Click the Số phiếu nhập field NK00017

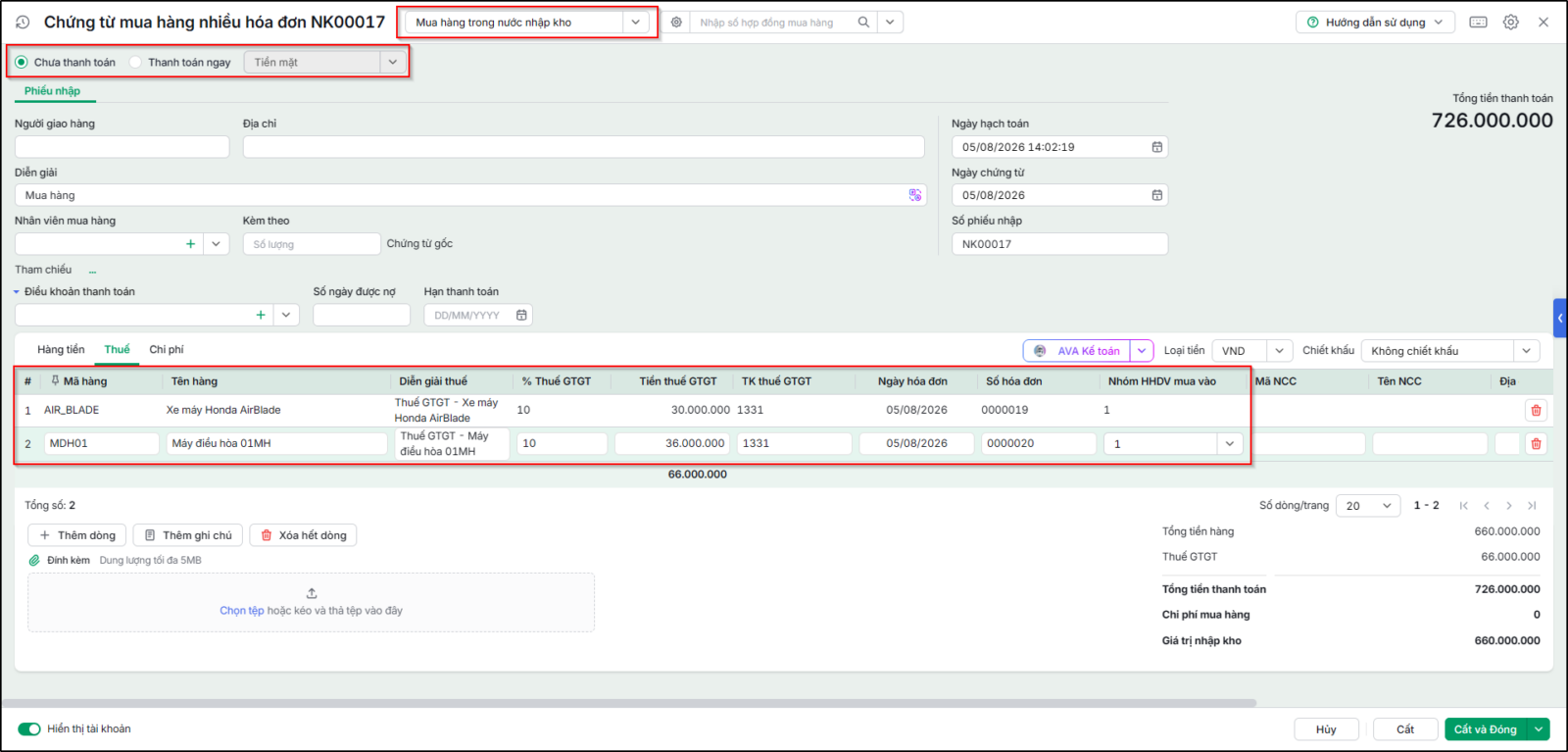pyautogui.click(x=1059, y=244)
